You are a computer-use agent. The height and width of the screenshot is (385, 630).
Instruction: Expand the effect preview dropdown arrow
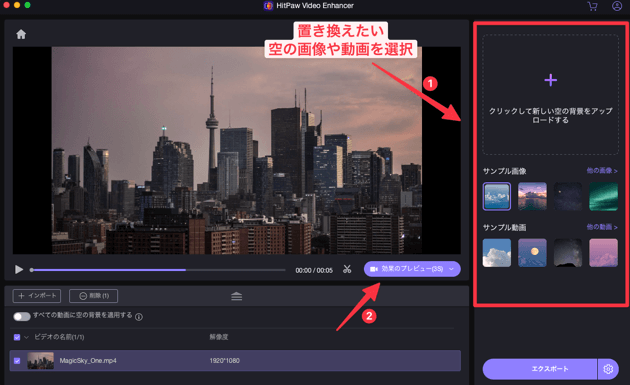point(452,269)
